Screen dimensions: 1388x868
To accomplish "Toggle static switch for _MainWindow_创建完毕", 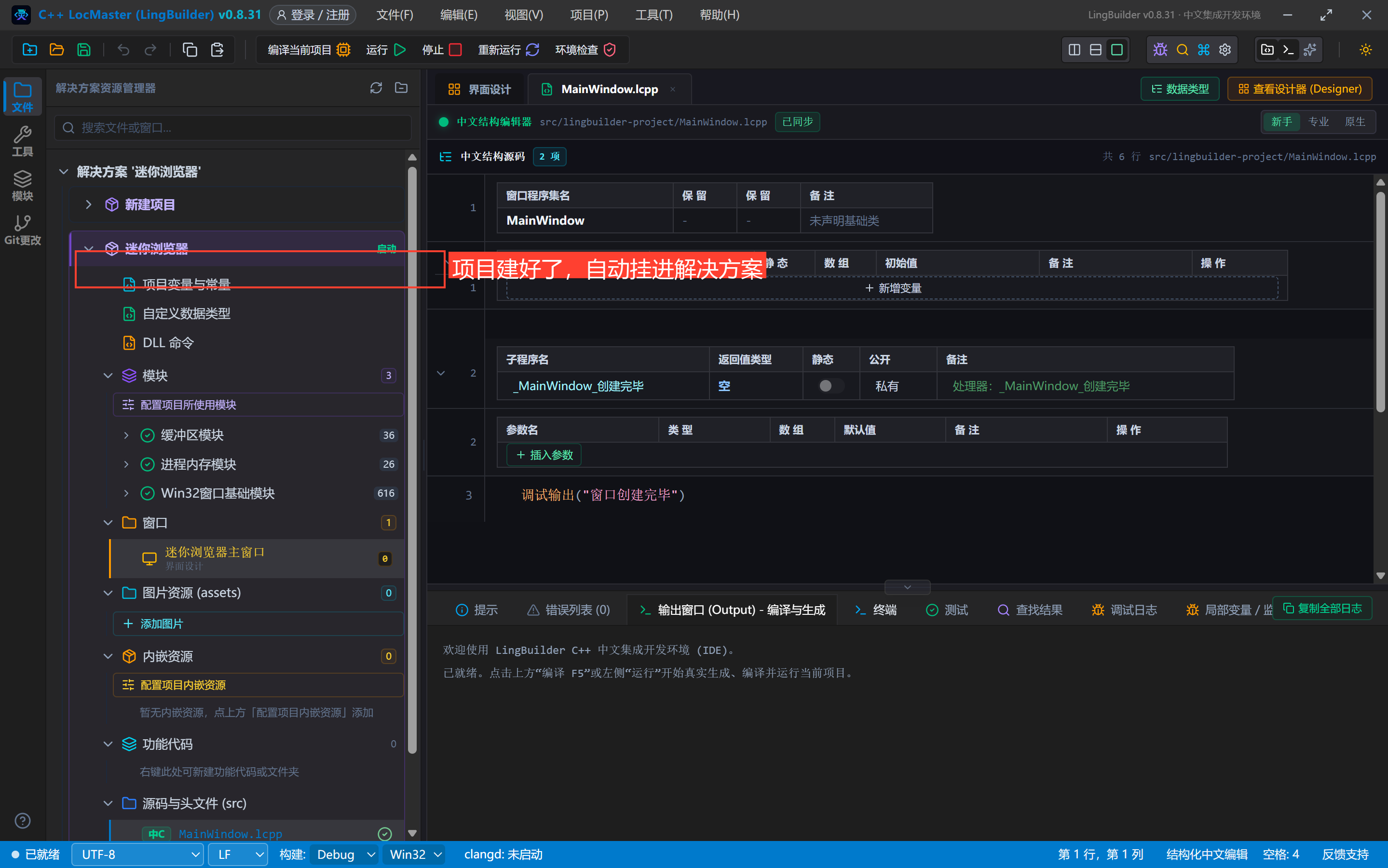I will coord(830,386).
